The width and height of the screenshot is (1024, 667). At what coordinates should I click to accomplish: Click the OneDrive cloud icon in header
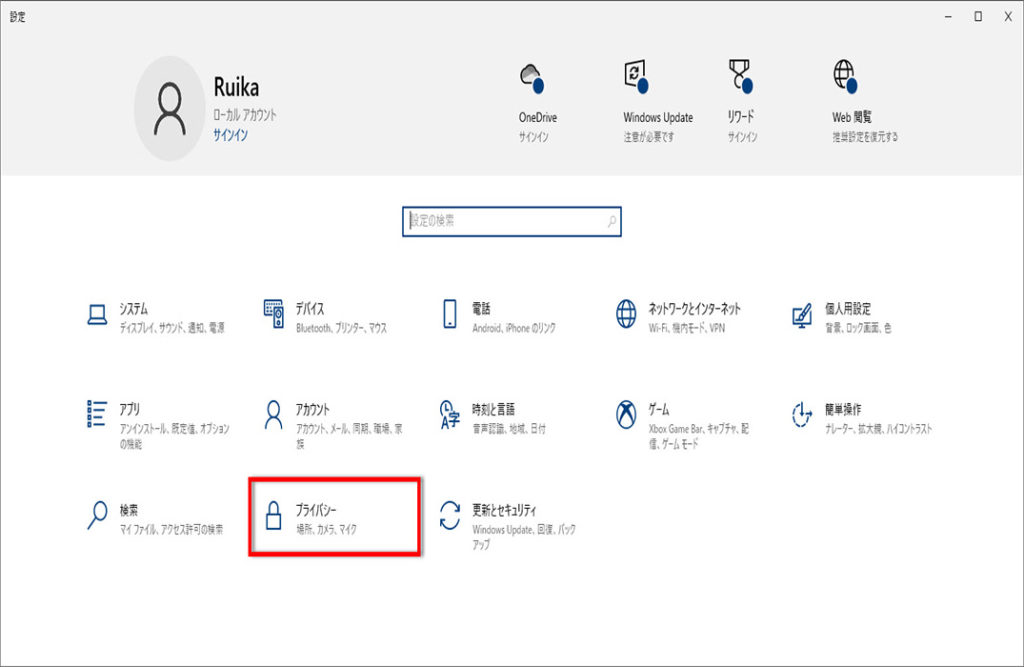point(532,79)
